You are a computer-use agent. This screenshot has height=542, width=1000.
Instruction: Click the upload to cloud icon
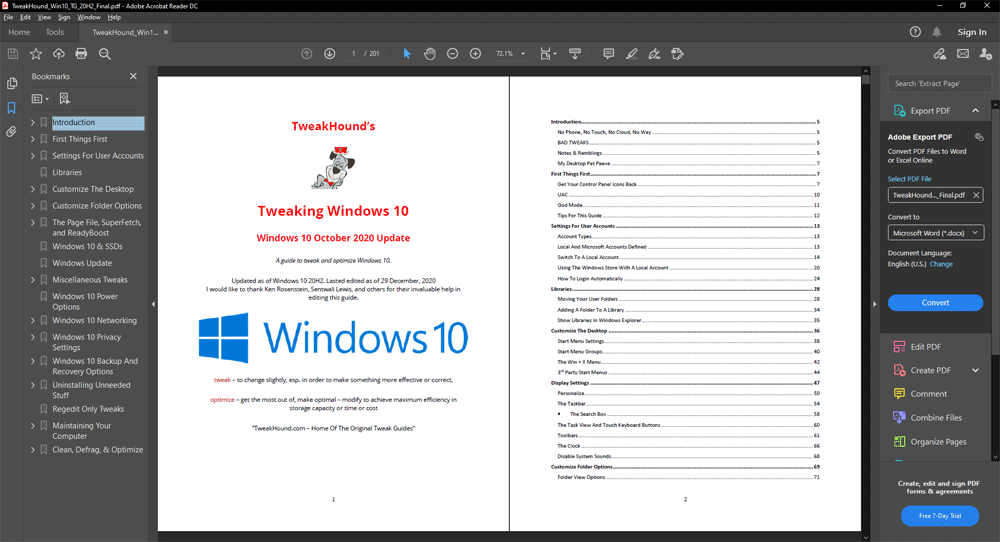(59, 54)
